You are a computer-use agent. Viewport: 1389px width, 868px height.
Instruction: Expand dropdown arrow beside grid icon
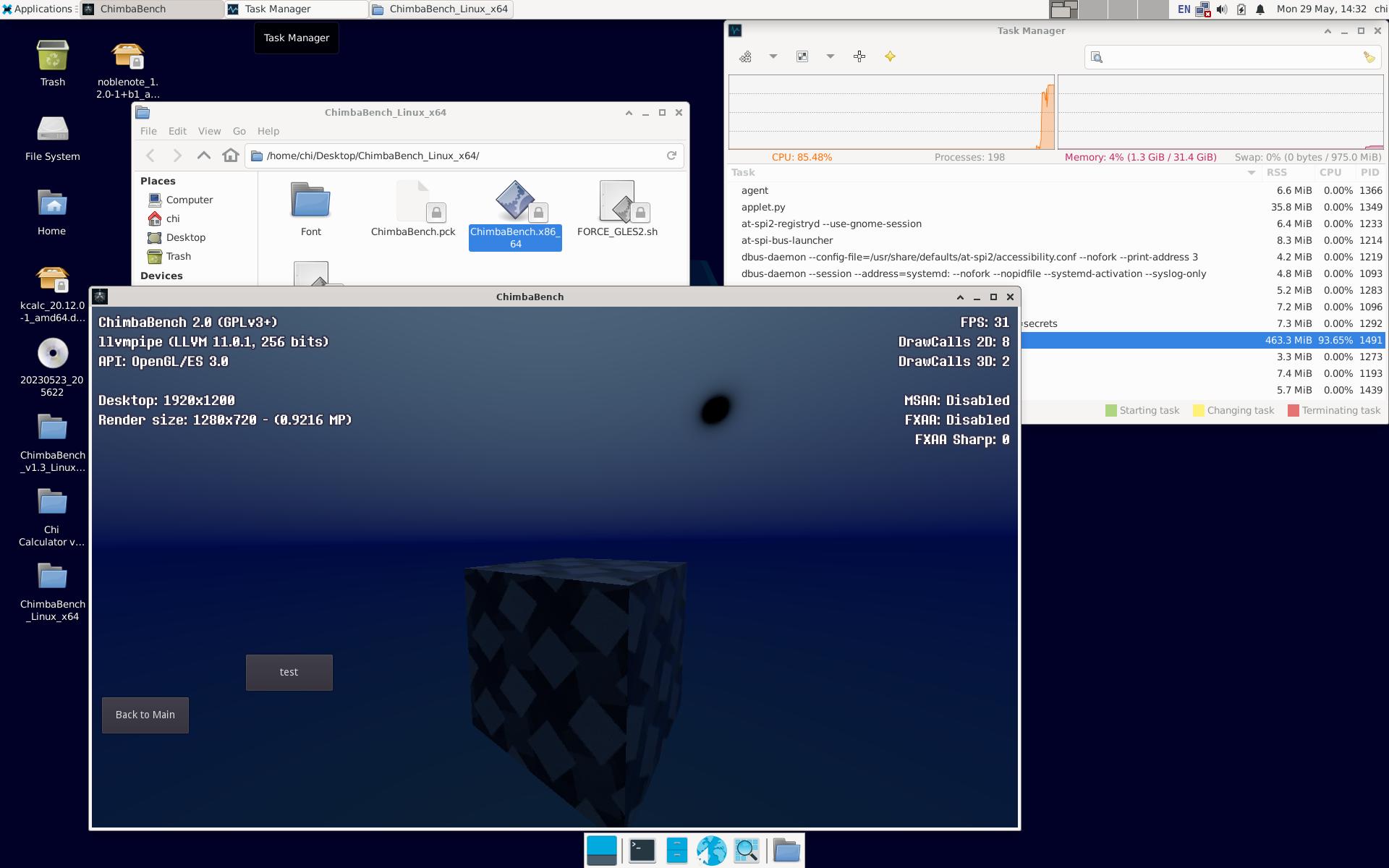coord(831,56)
